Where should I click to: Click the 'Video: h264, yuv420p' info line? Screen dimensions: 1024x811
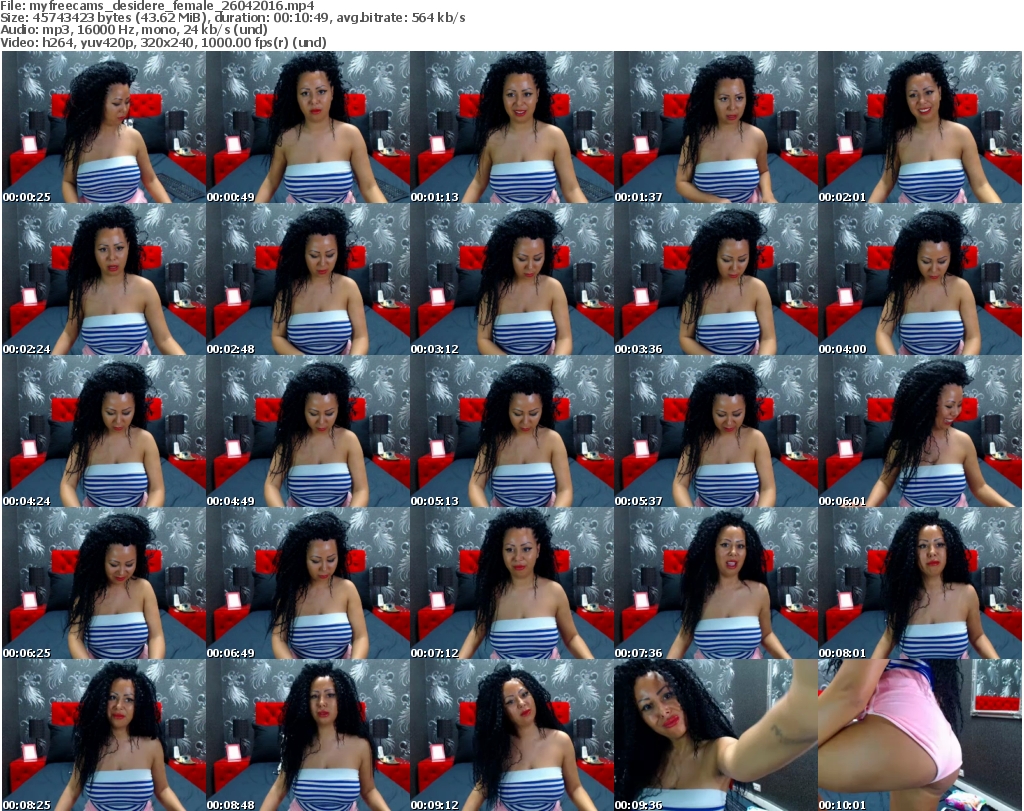(163, 42)
